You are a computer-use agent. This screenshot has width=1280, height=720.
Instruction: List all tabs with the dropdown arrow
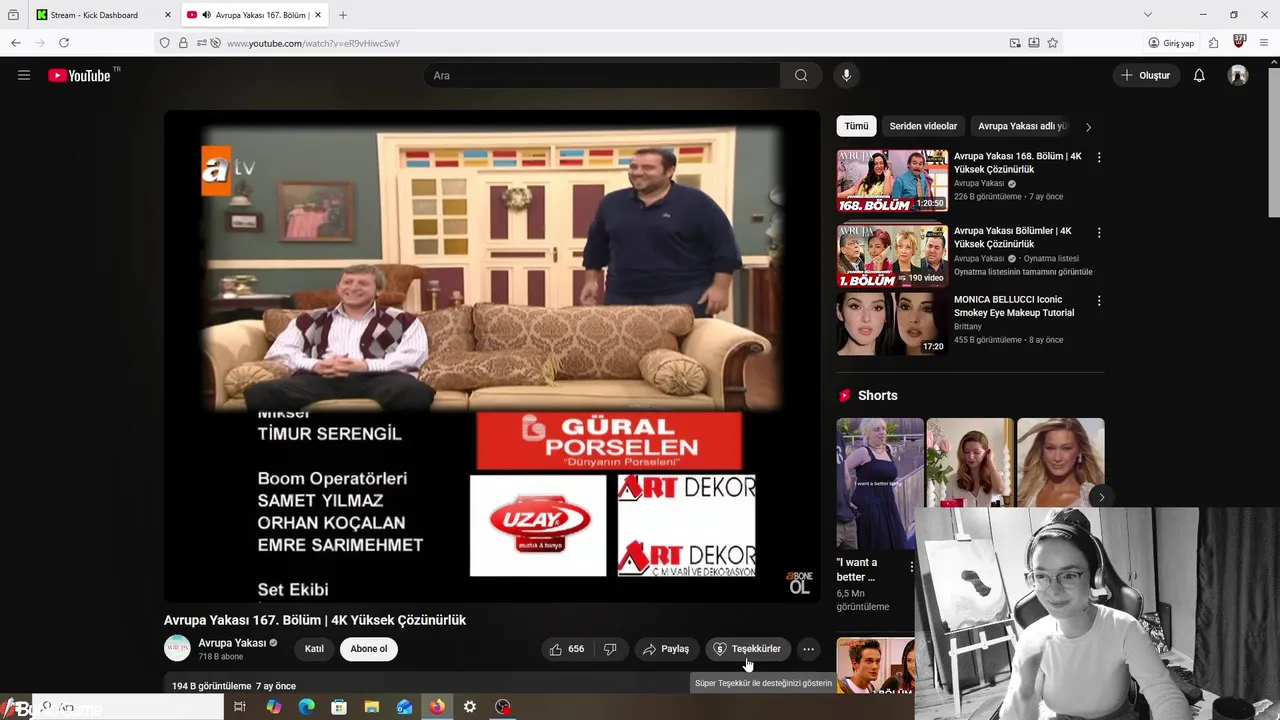point(1147,15)
